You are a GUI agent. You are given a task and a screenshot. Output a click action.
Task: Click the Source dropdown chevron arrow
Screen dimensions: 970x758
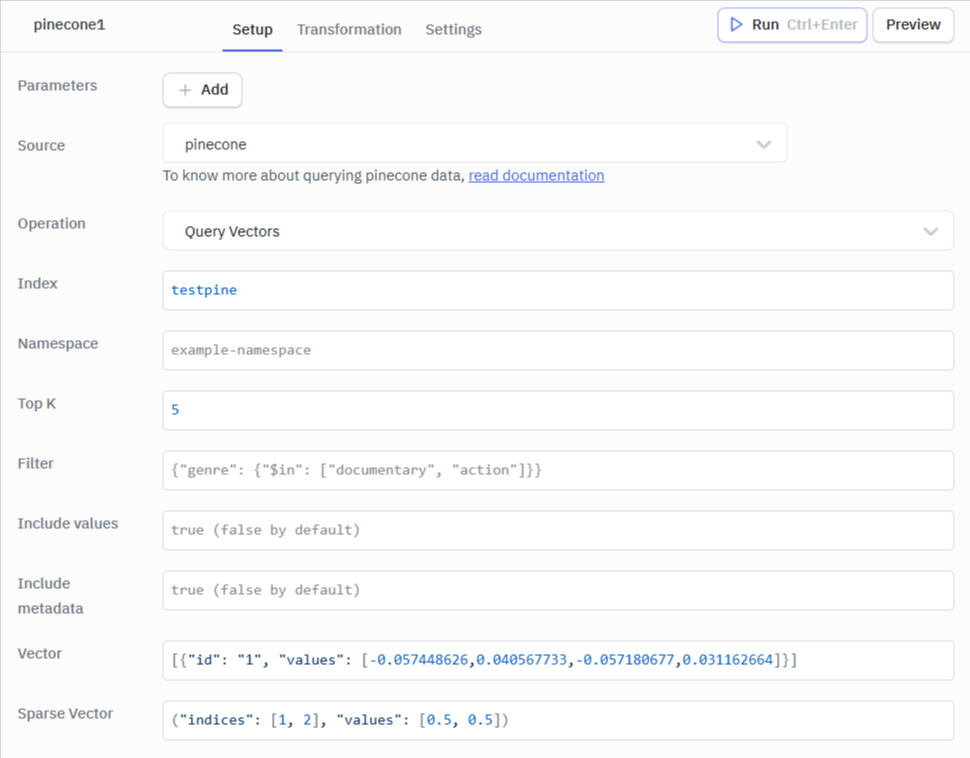click(x=764, y=144)
